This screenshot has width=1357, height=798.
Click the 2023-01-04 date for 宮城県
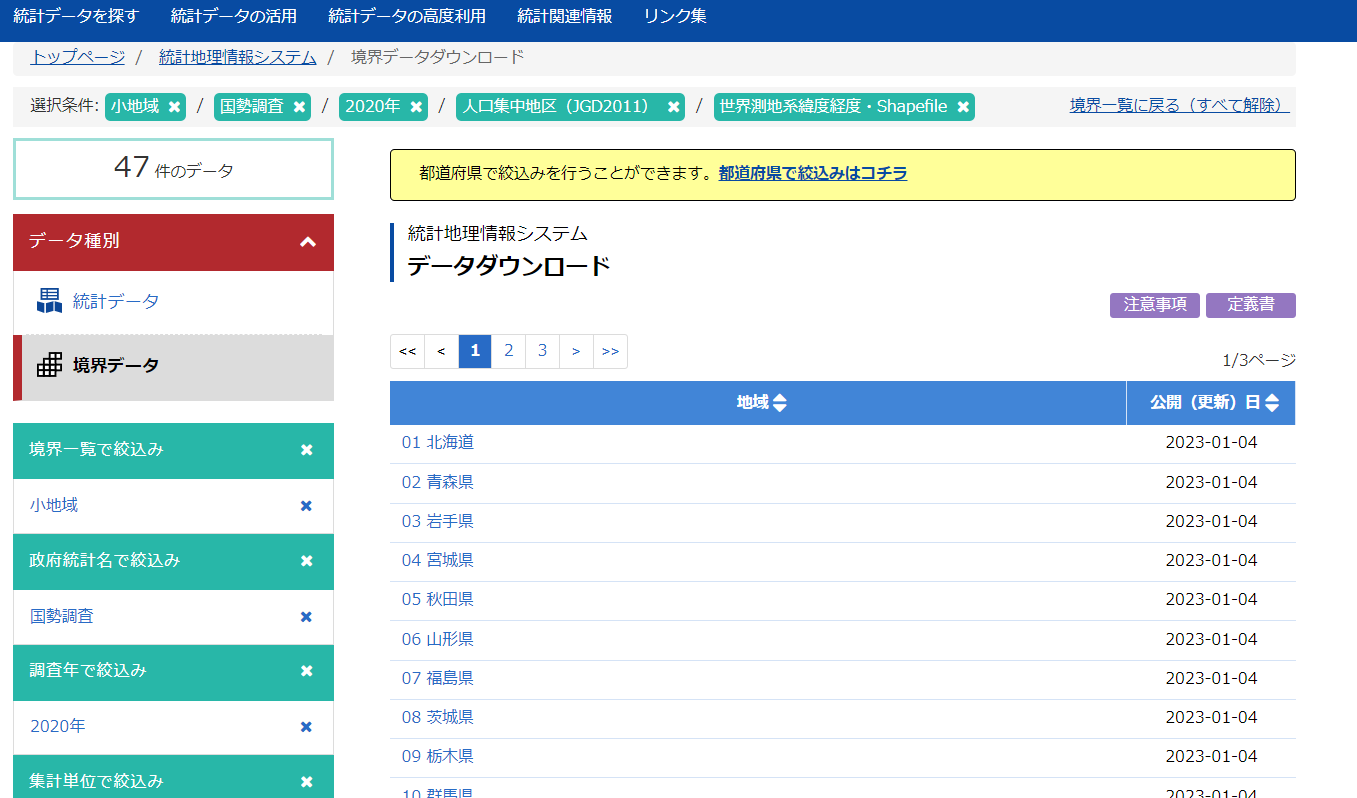(1211, 560)
